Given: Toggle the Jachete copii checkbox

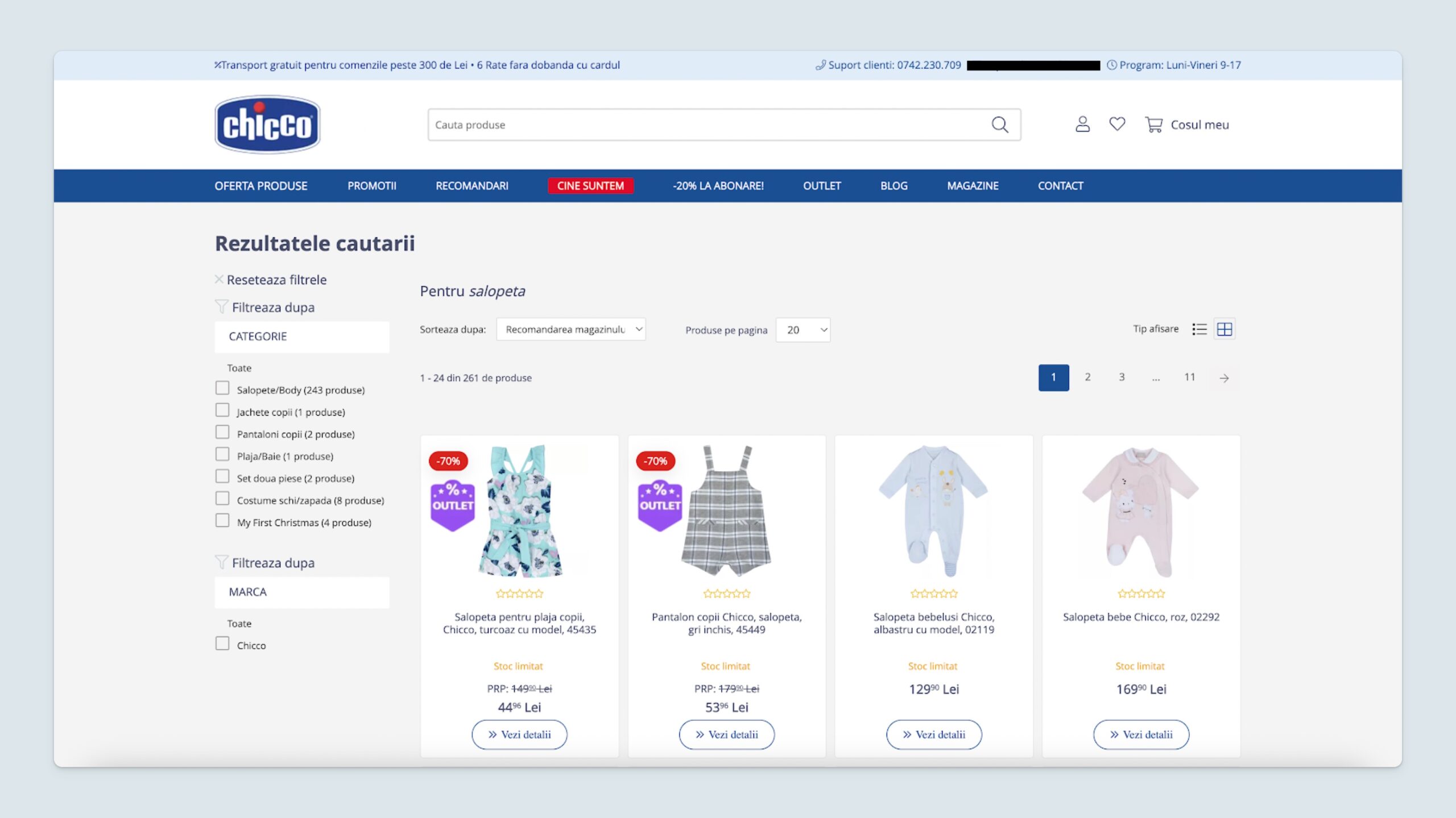Looking at the screenshot, I should 222,410.
